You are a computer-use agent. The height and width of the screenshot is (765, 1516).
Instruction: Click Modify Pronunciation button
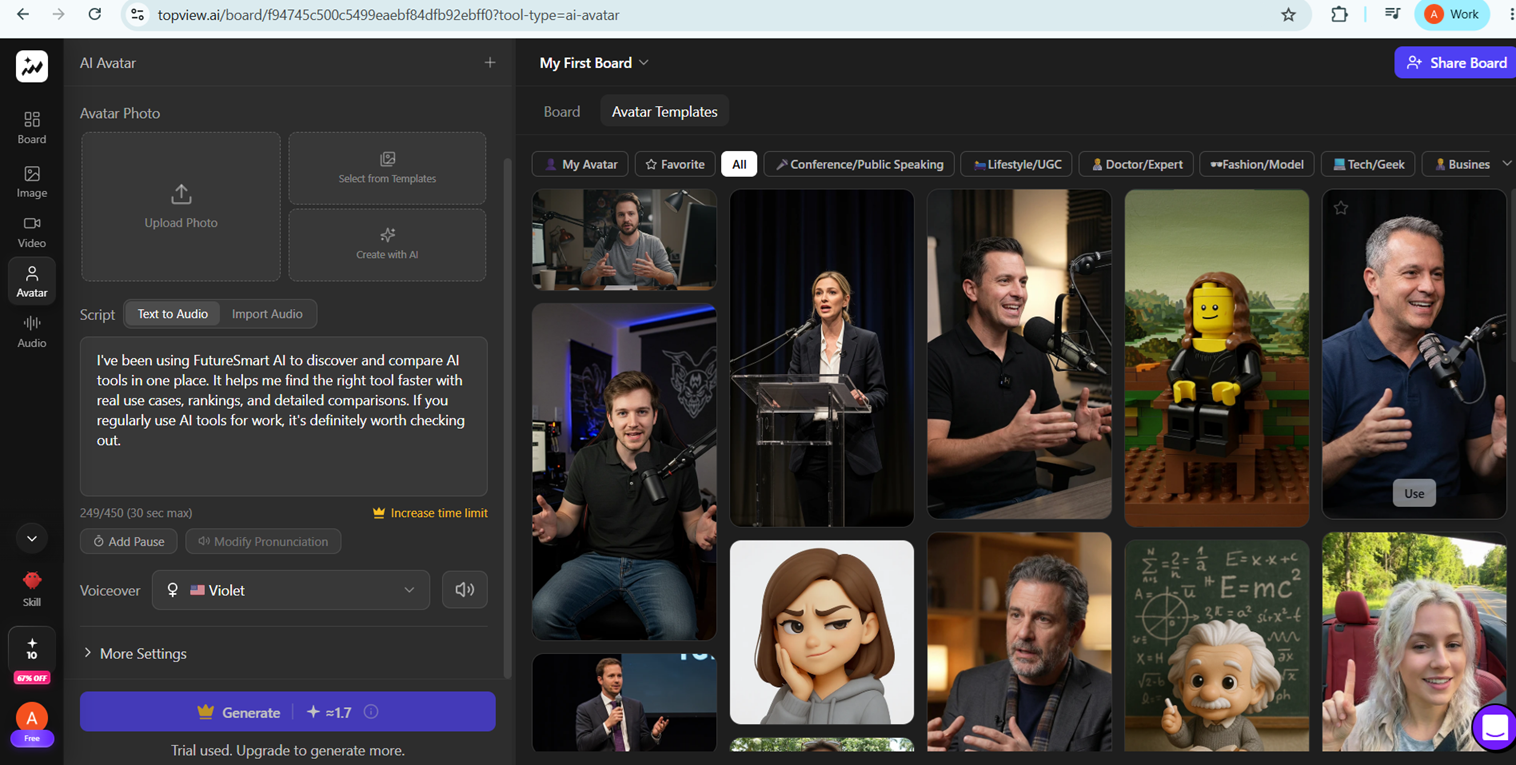coord(263,541)
